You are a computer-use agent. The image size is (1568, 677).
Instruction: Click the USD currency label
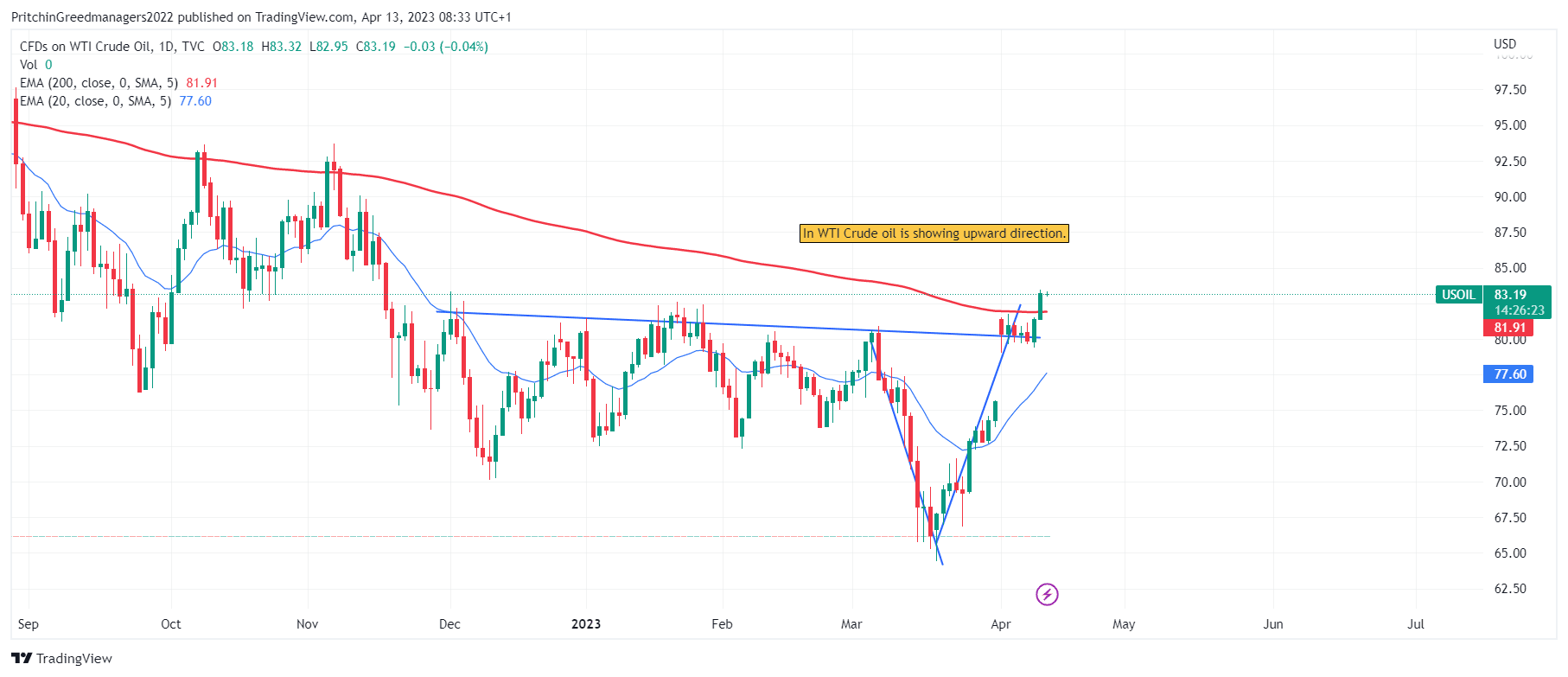(x=1505, y=44)
